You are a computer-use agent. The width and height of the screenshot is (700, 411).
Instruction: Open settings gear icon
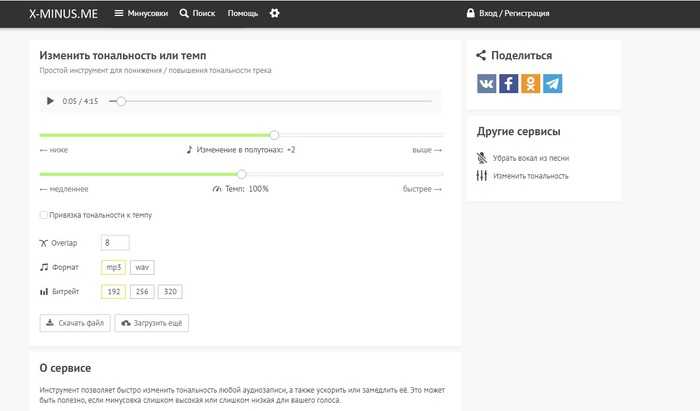[x=275, y=13]
